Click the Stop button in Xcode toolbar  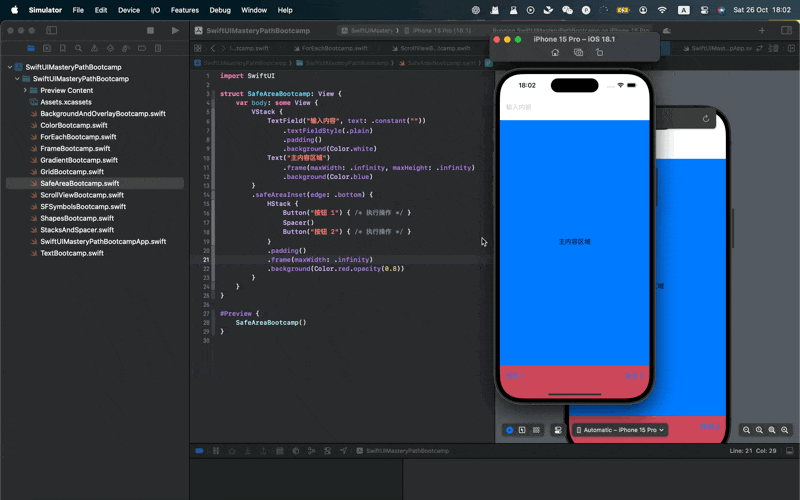pos(151,30)
